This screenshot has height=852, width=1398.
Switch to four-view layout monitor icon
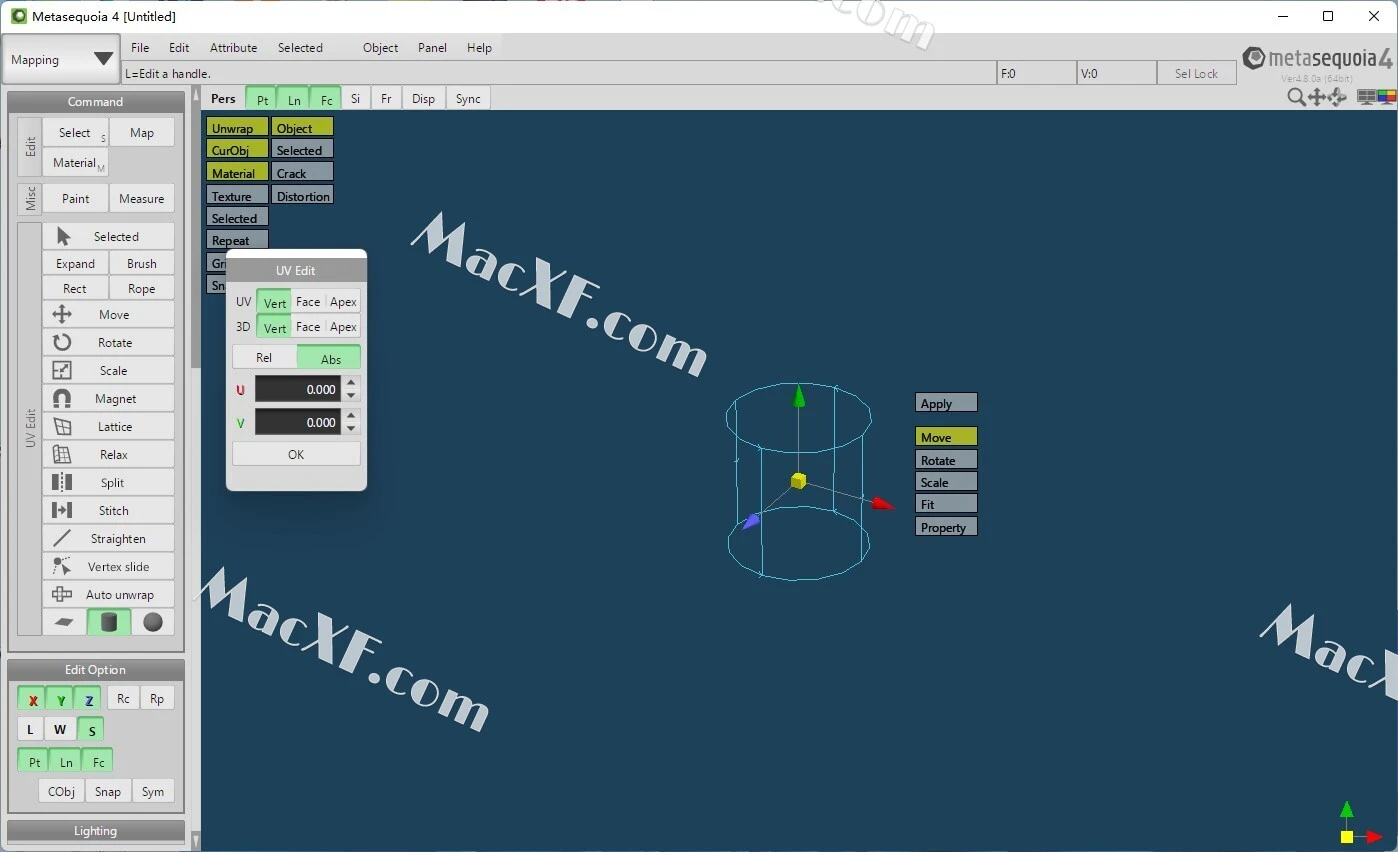tap(1366, 97)
